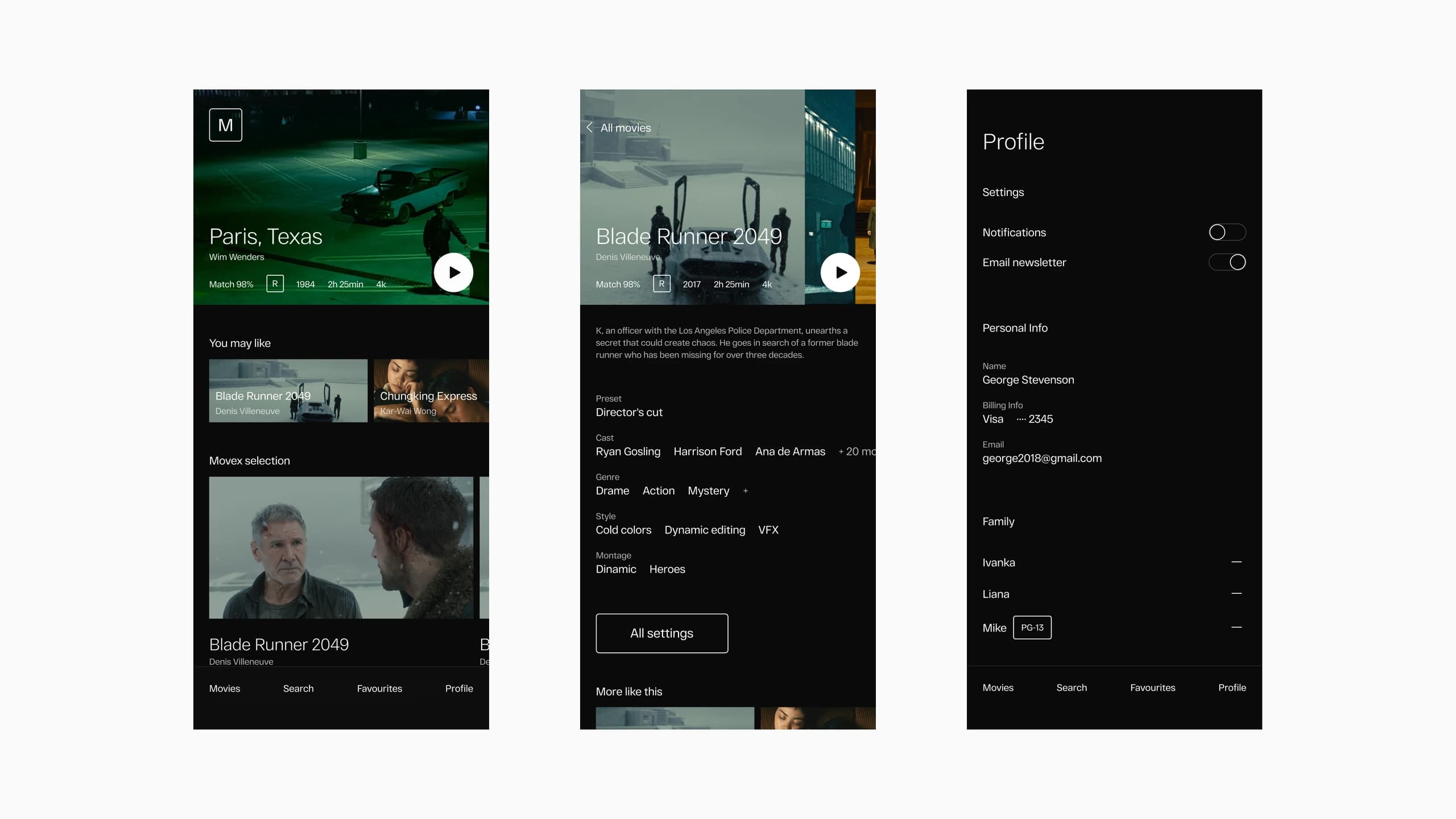Click the Movex selection heading
1456x819 pixels.
click(249, 461)
